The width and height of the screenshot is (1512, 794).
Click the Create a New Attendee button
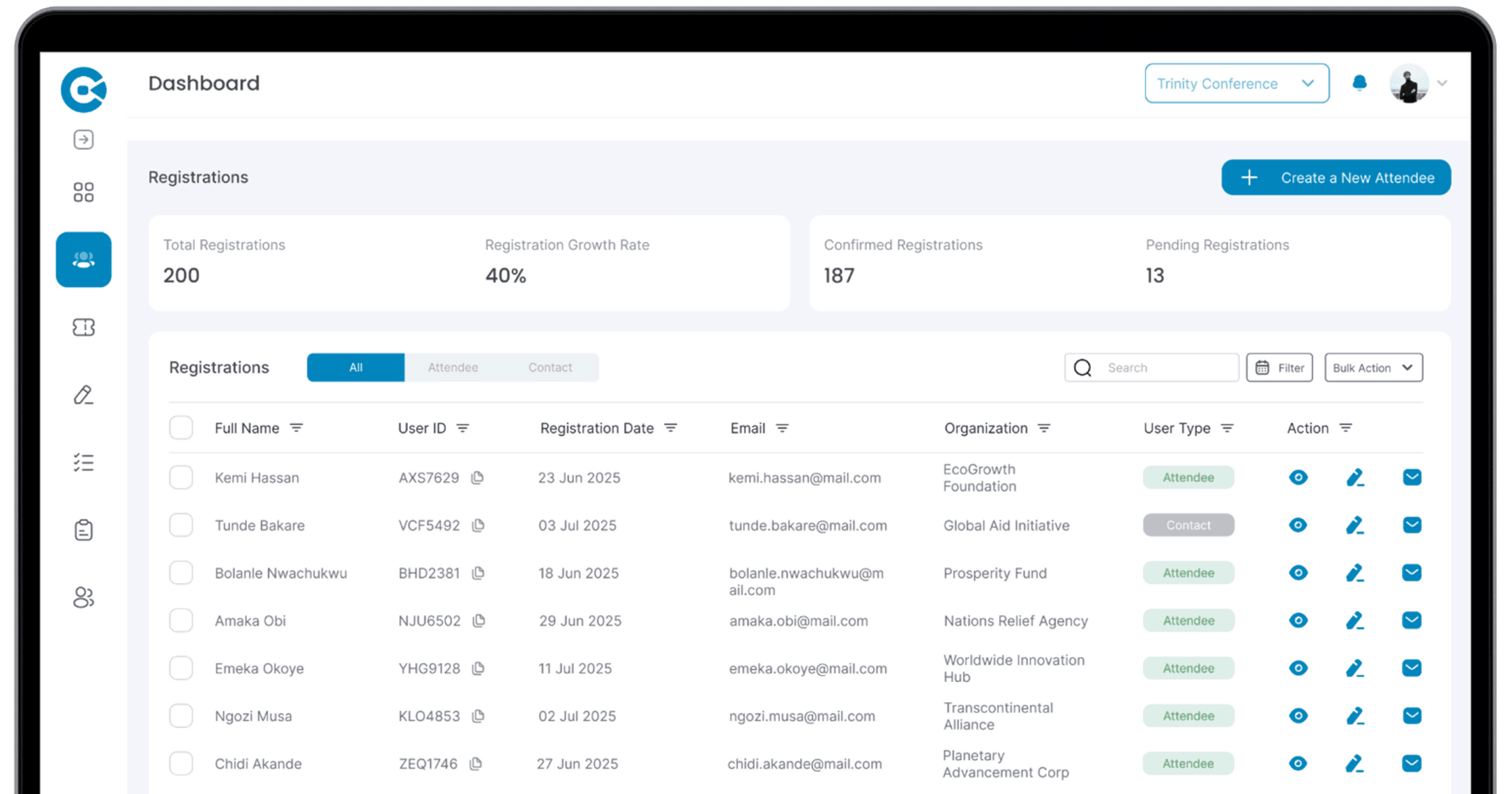[x=1336, y=177]
